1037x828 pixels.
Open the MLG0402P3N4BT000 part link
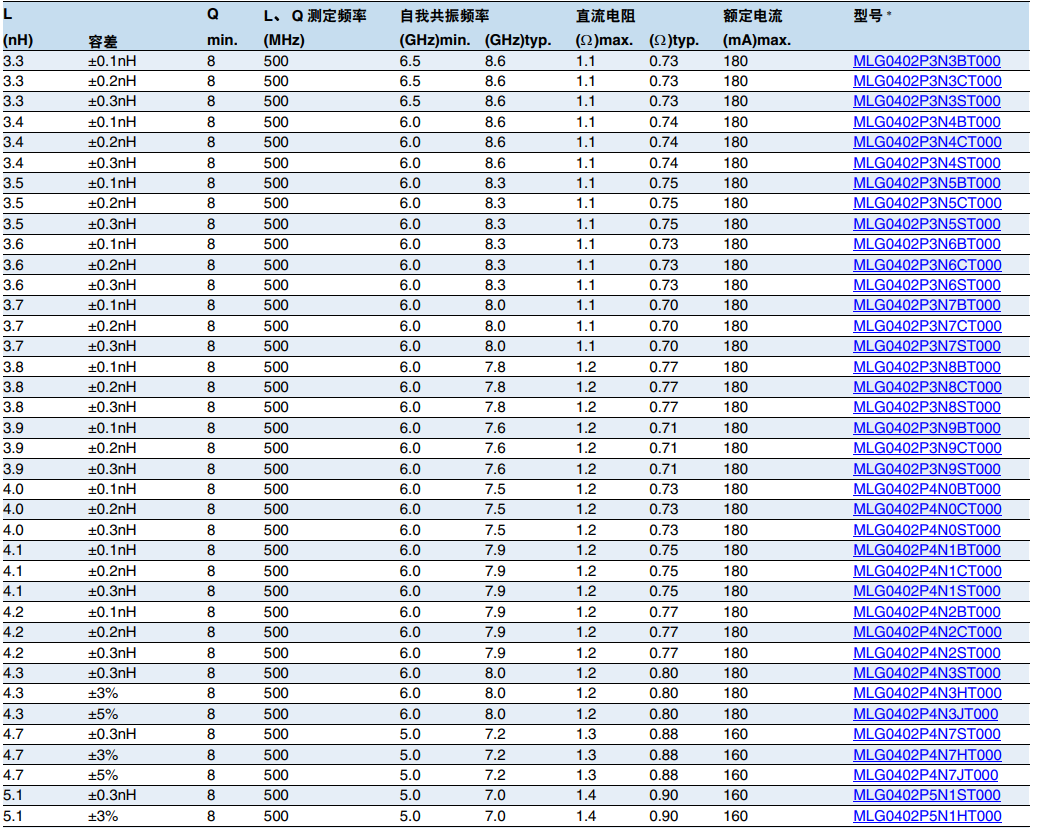click(x=927, y=122)
